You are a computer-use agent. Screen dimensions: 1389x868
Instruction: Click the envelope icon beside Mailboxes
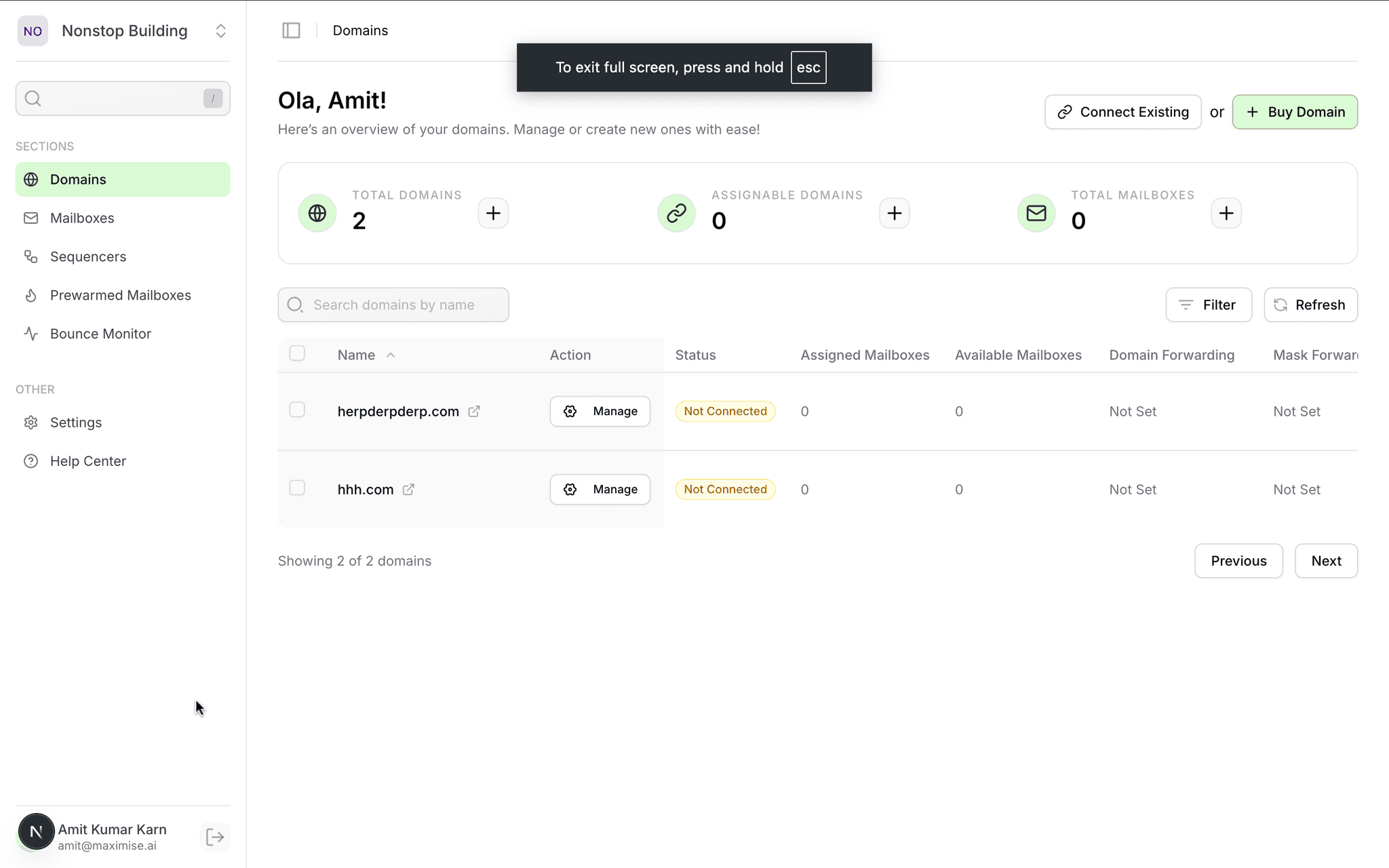click(31, 218)
